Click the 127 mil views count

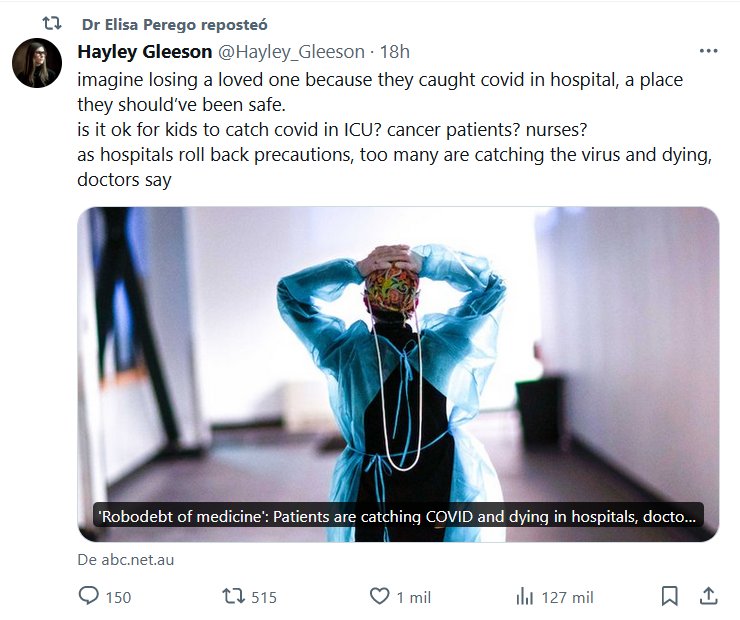click(568, 597)
